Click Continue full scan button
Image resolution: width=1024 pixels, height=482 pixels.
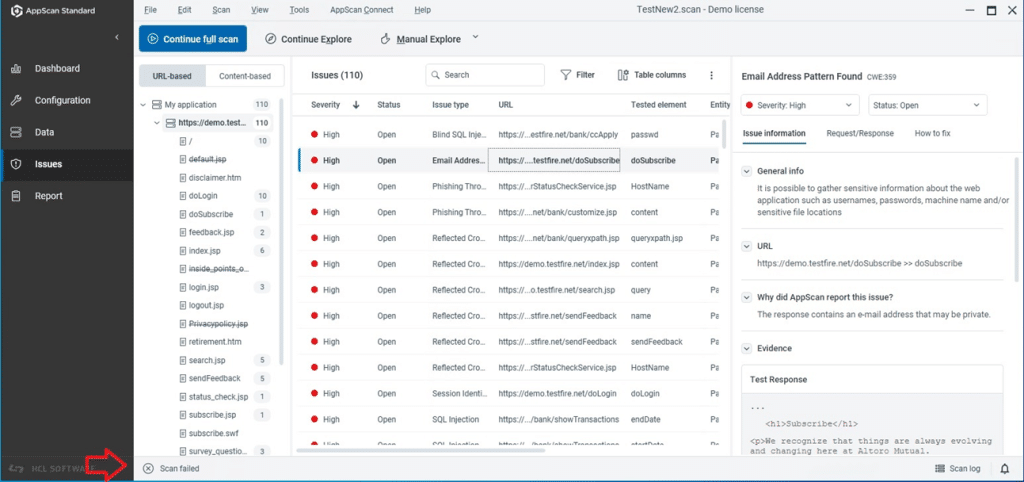(x=193, y=39)
